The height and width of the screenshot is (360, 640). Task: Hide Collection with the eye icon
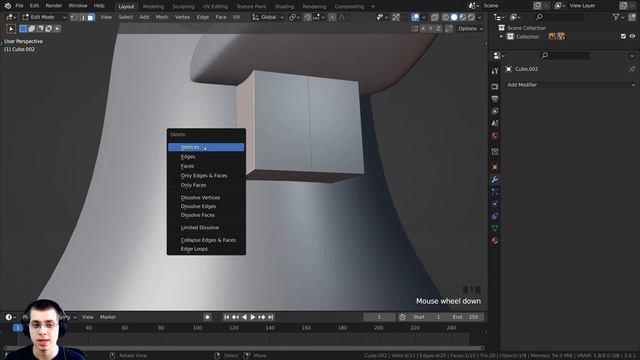[632, 36]
